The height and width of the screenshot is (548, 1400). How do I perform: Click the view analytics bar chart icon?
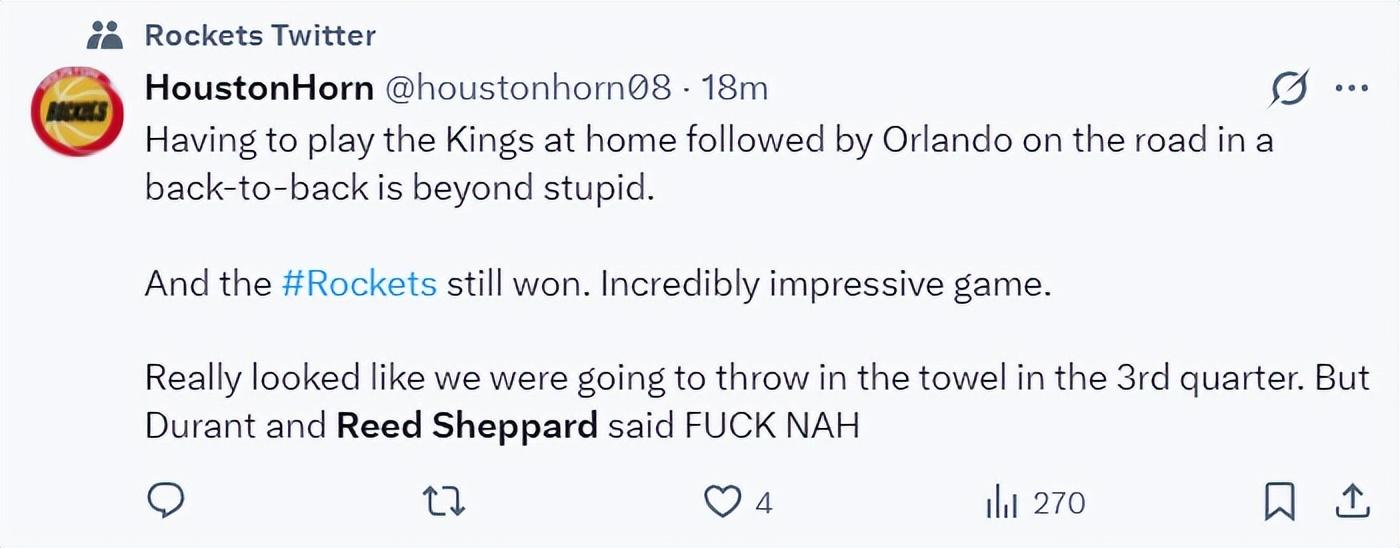coord(1001,502)
